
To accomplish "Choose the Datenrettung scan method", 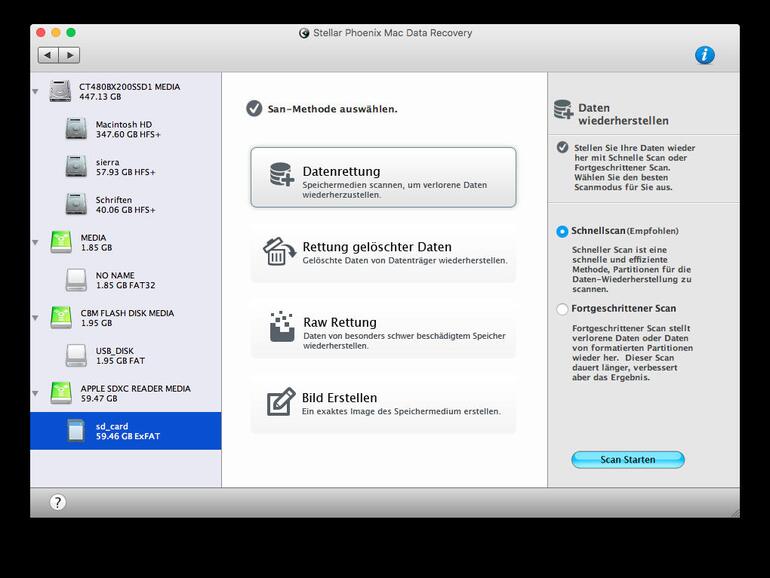I will point(383,177).
